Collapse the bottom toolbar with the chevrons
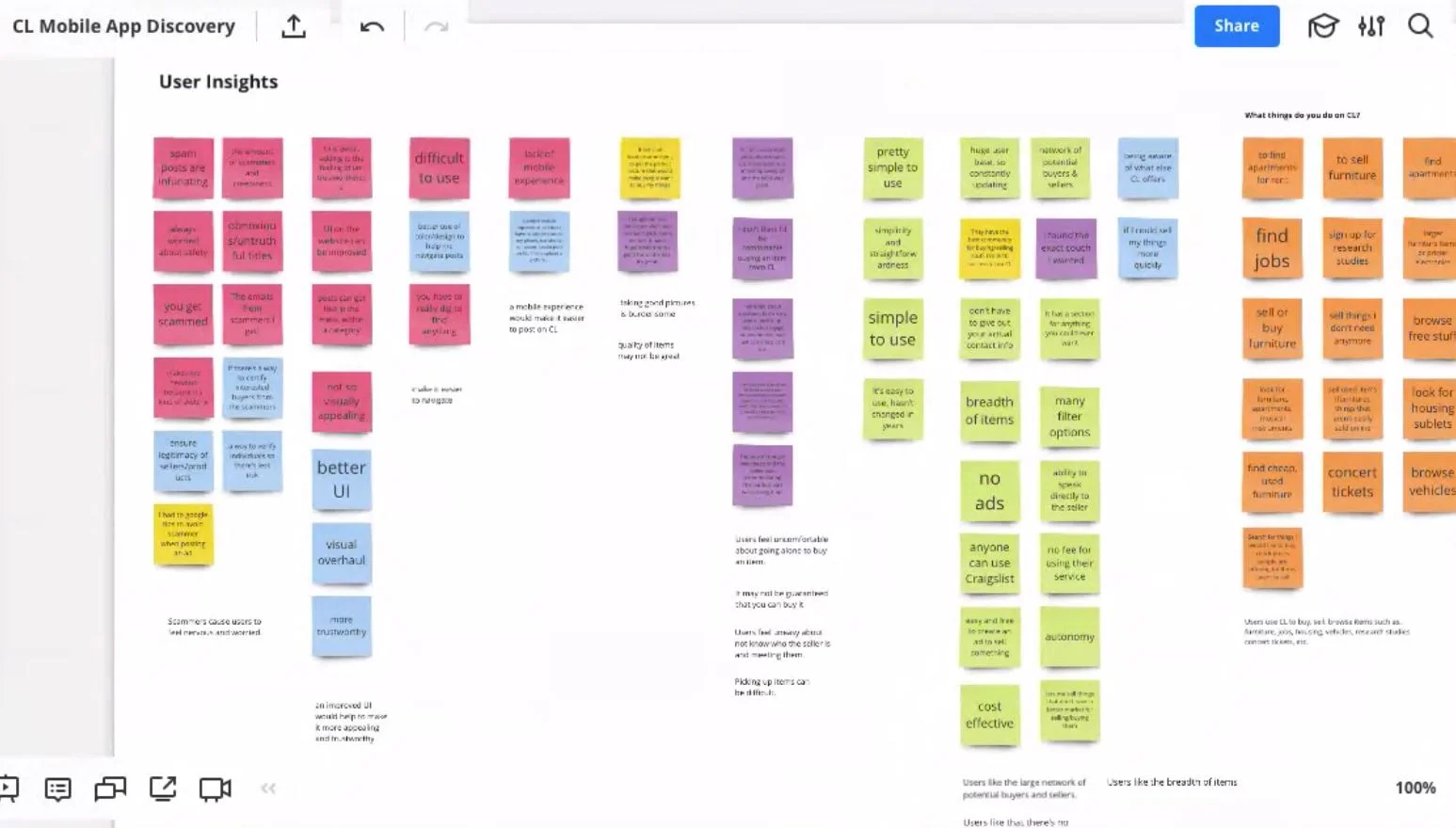Screen dimensions: 1456x828 pyautogui.click(x=268, y=788)
